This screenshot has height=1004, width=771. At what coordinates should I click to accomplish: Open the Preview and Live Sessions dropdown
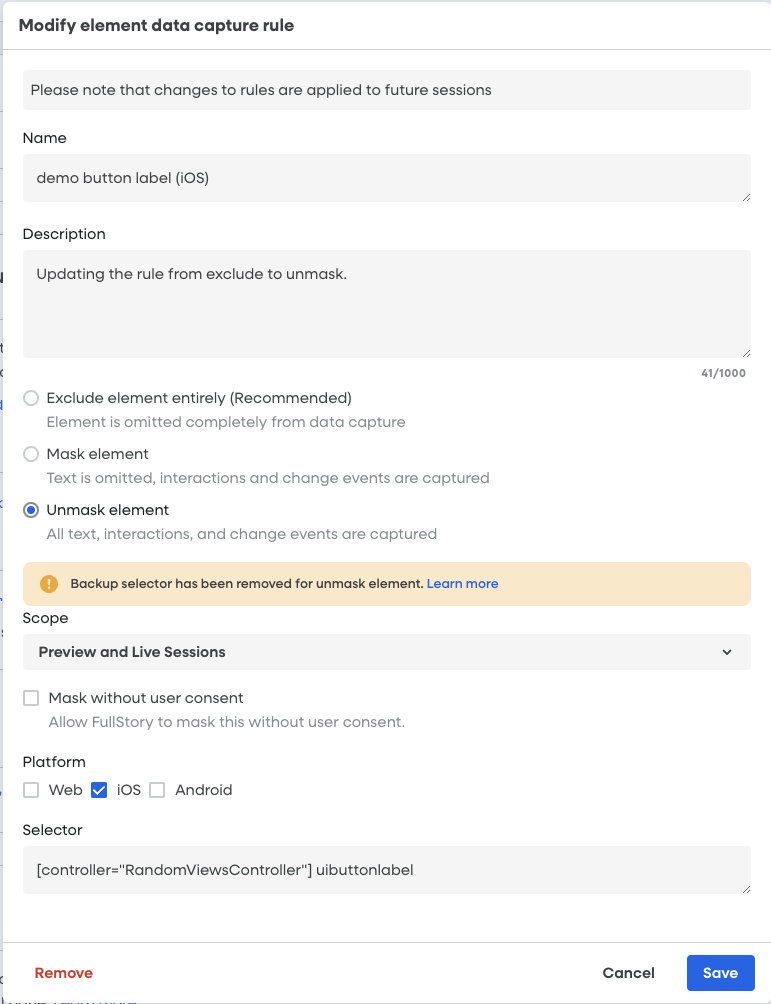[x=386, y=652]
